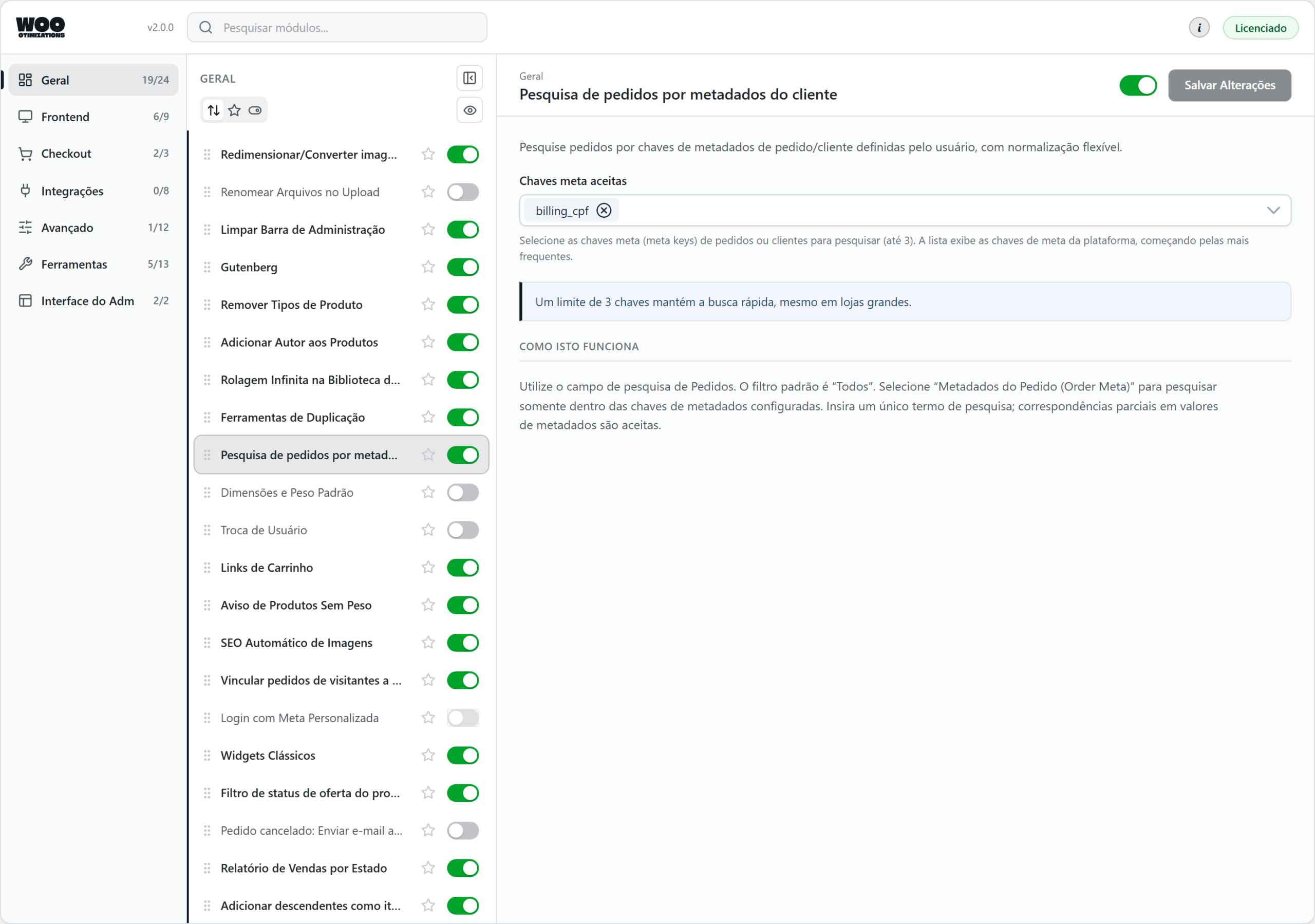
Task: Click the Licenciado badge
Action: point(1260,28)
